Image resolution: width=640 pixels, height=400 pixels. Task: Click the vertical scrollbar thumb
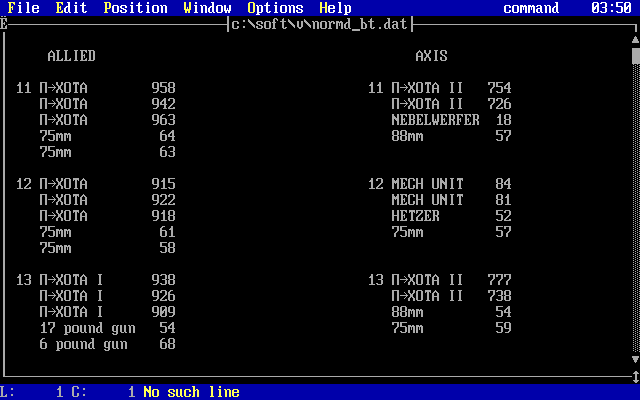pyautogui.click(x=636, y=56)
